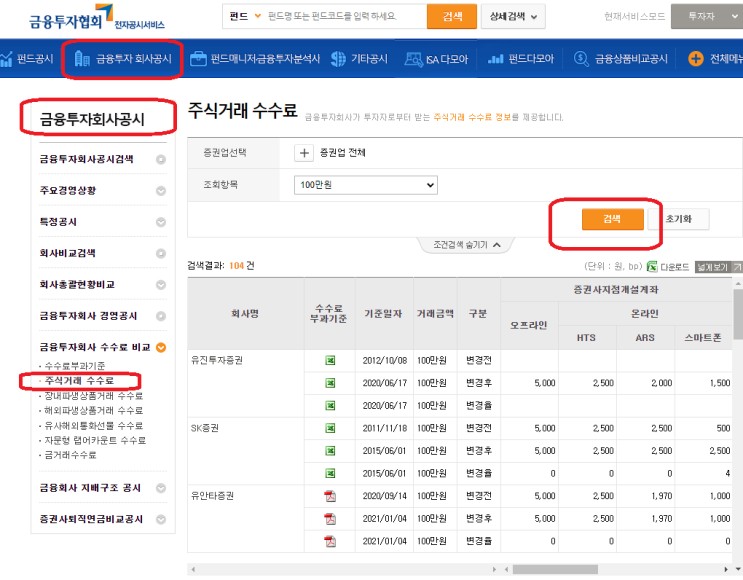This screenshot has height=580, width=743.
Task: Click the plus icon beside 증권업 전체
Action: pyautogui.click(x=303, y=153)
